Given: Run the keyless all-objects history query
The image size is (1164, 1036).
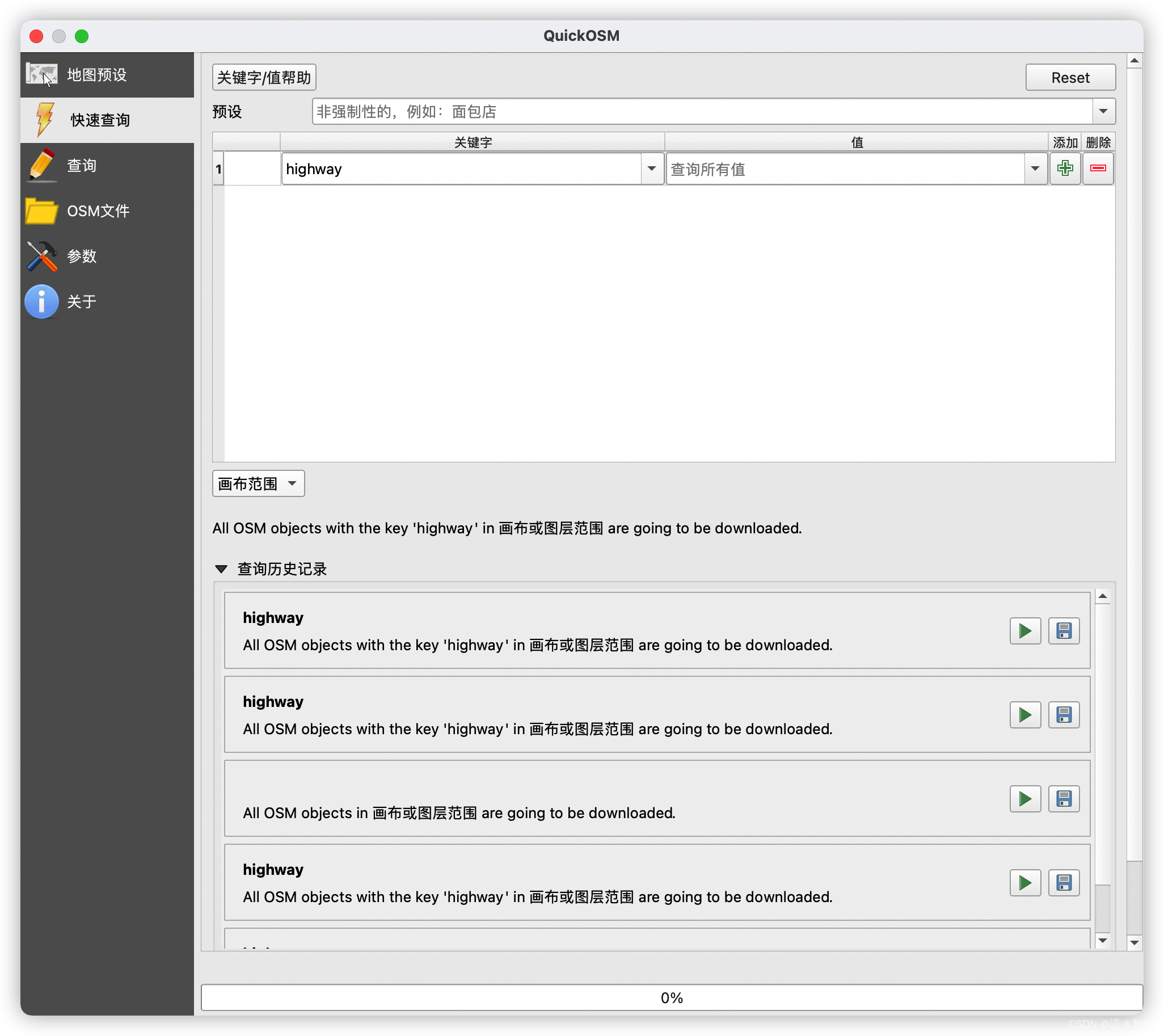Looking at the screenshot, I should 1024,799.
